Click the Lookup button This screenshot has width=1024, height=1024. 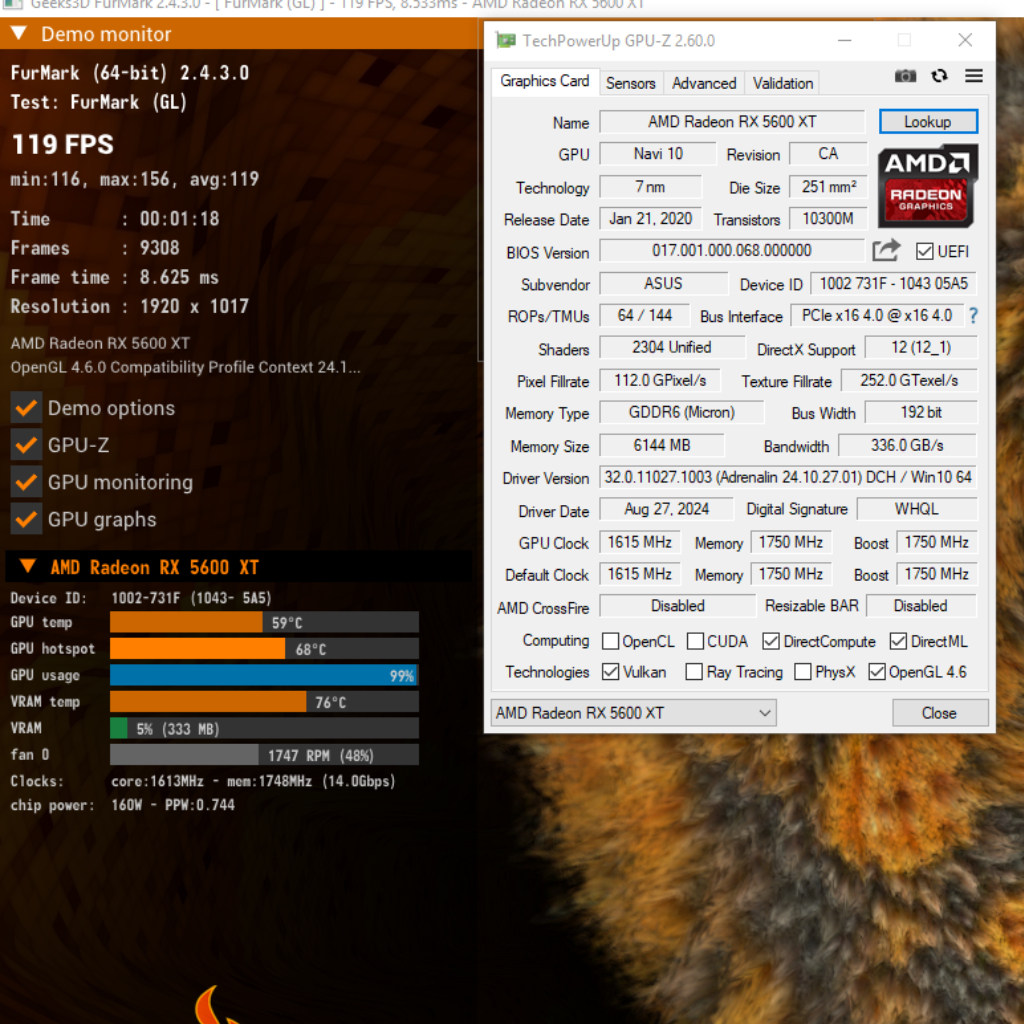927,122
